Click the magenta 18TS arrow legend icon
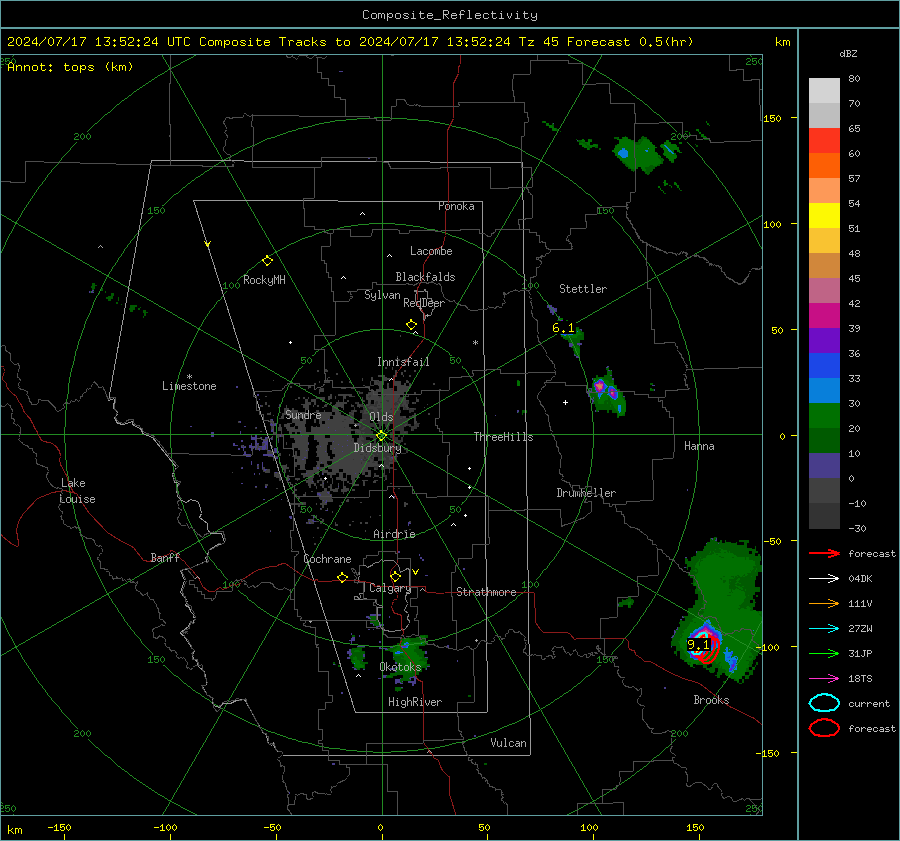The width and height of the screenshot is (900, 841). (824, 679)
